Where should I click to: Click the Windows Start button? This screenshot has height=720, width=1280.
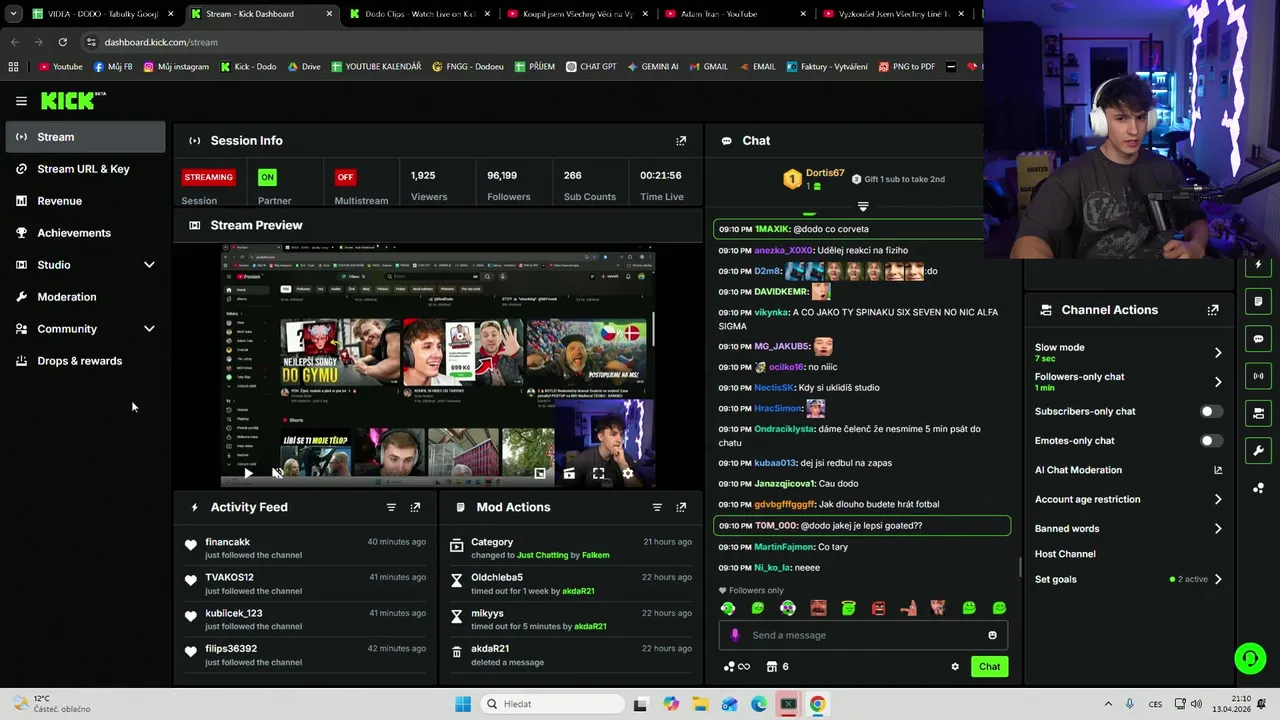463,704
